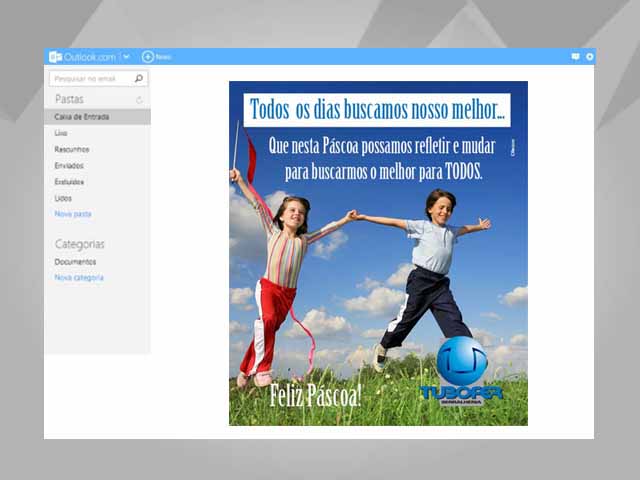Open the Caixa de Entrada folder

click(97, 117)
